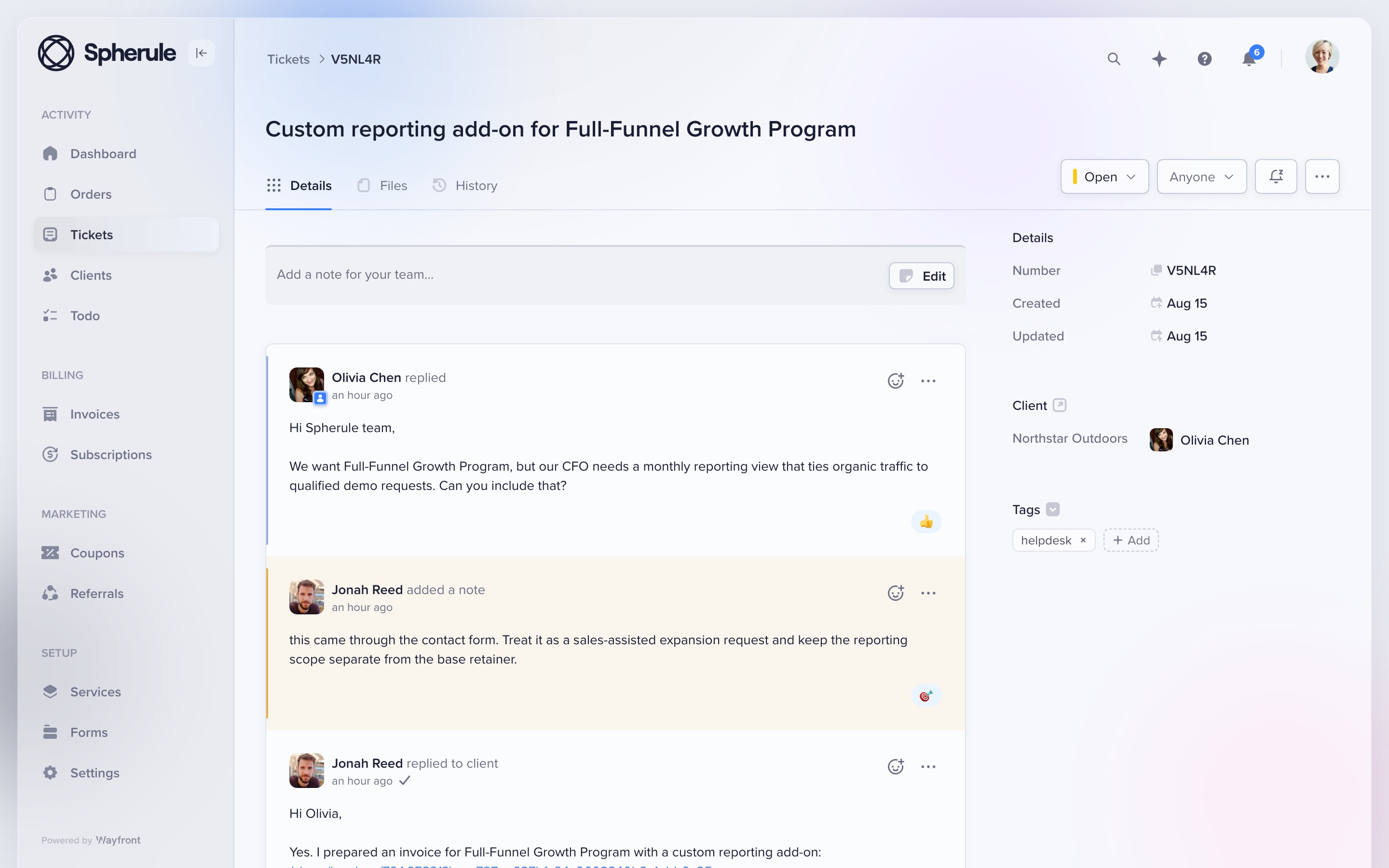The image size is (1389, 868).
Task: Open Subscriptions in sidebar
Action: coord(126,454)
